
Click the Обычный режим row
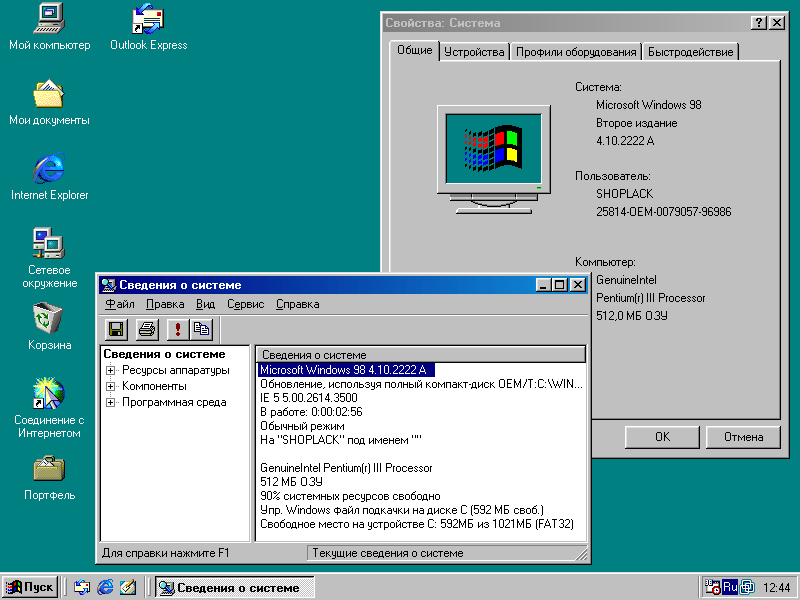(x=302, y=426)
